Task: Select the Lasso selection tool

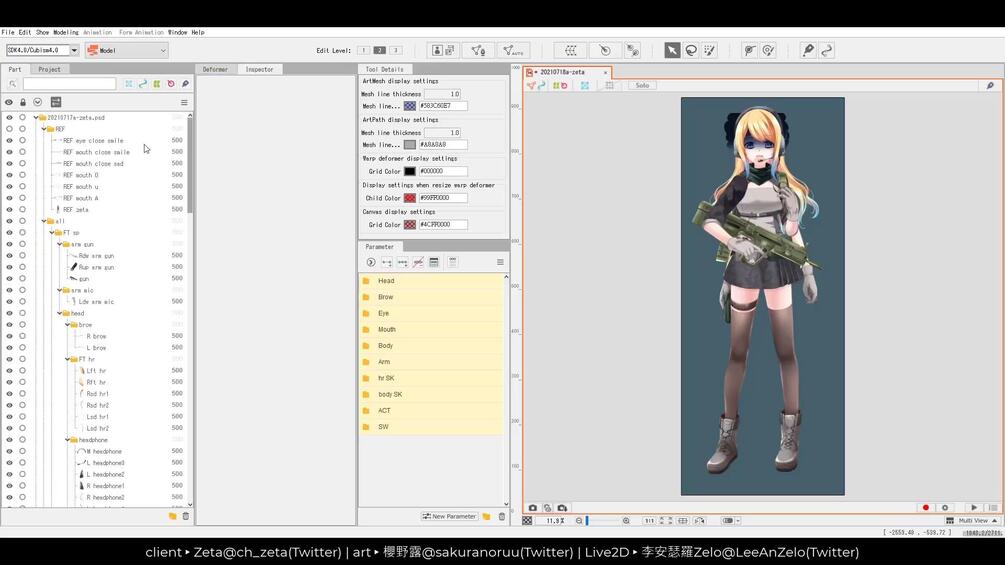Action: pyautogui.click(x=691, y=50)
